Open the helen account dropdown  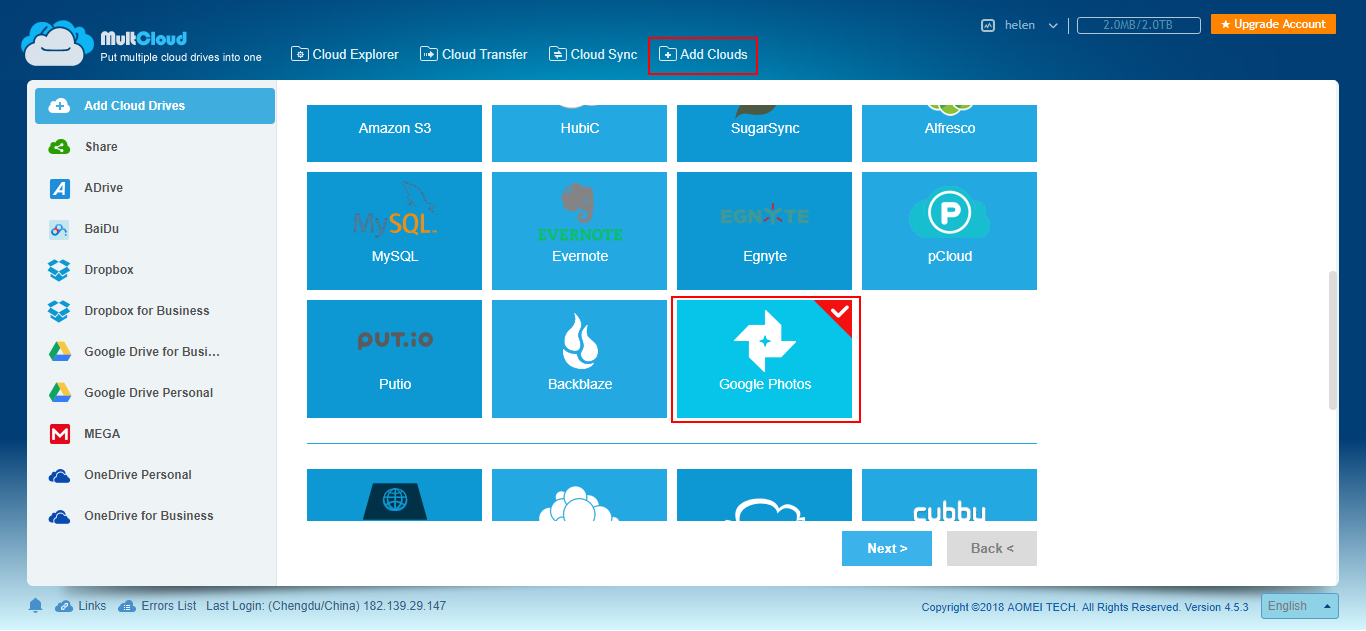(x=1031, y=25)
